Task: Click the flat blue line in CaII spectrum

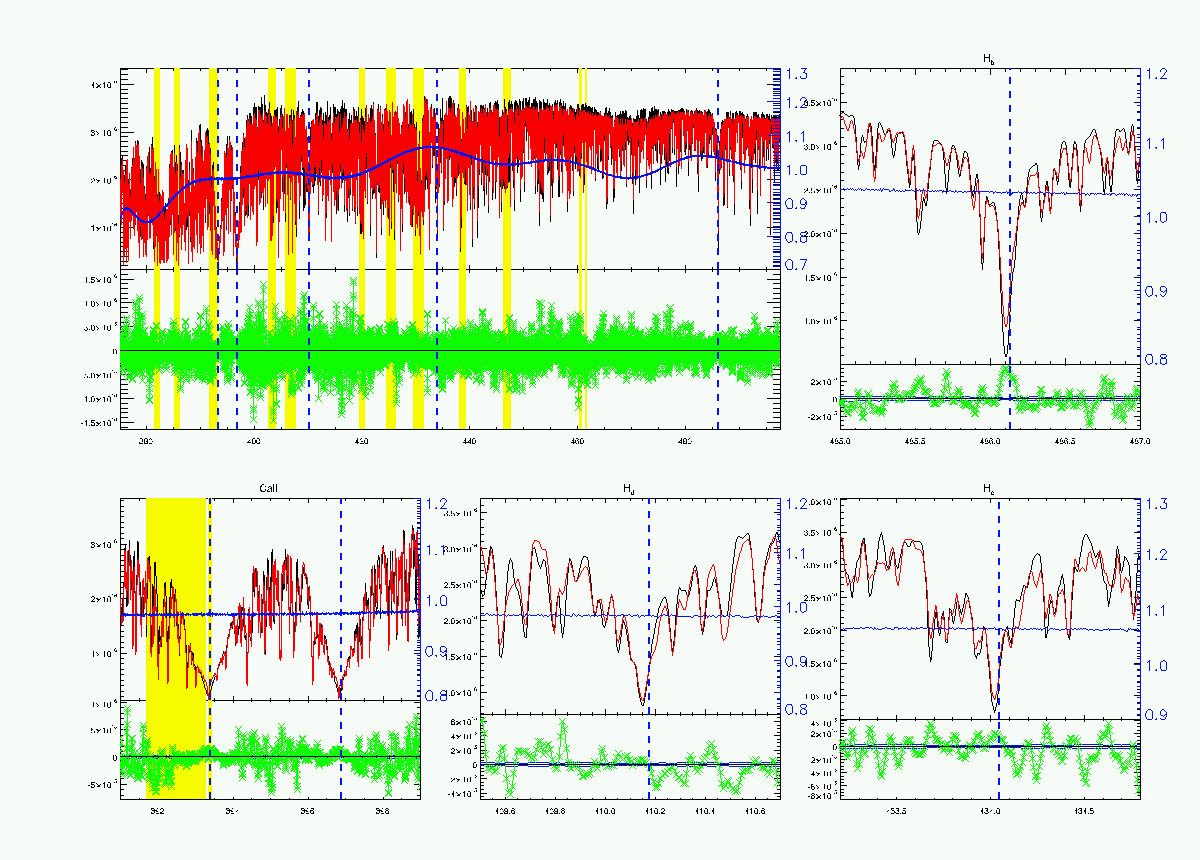Action: click(270, 614)
